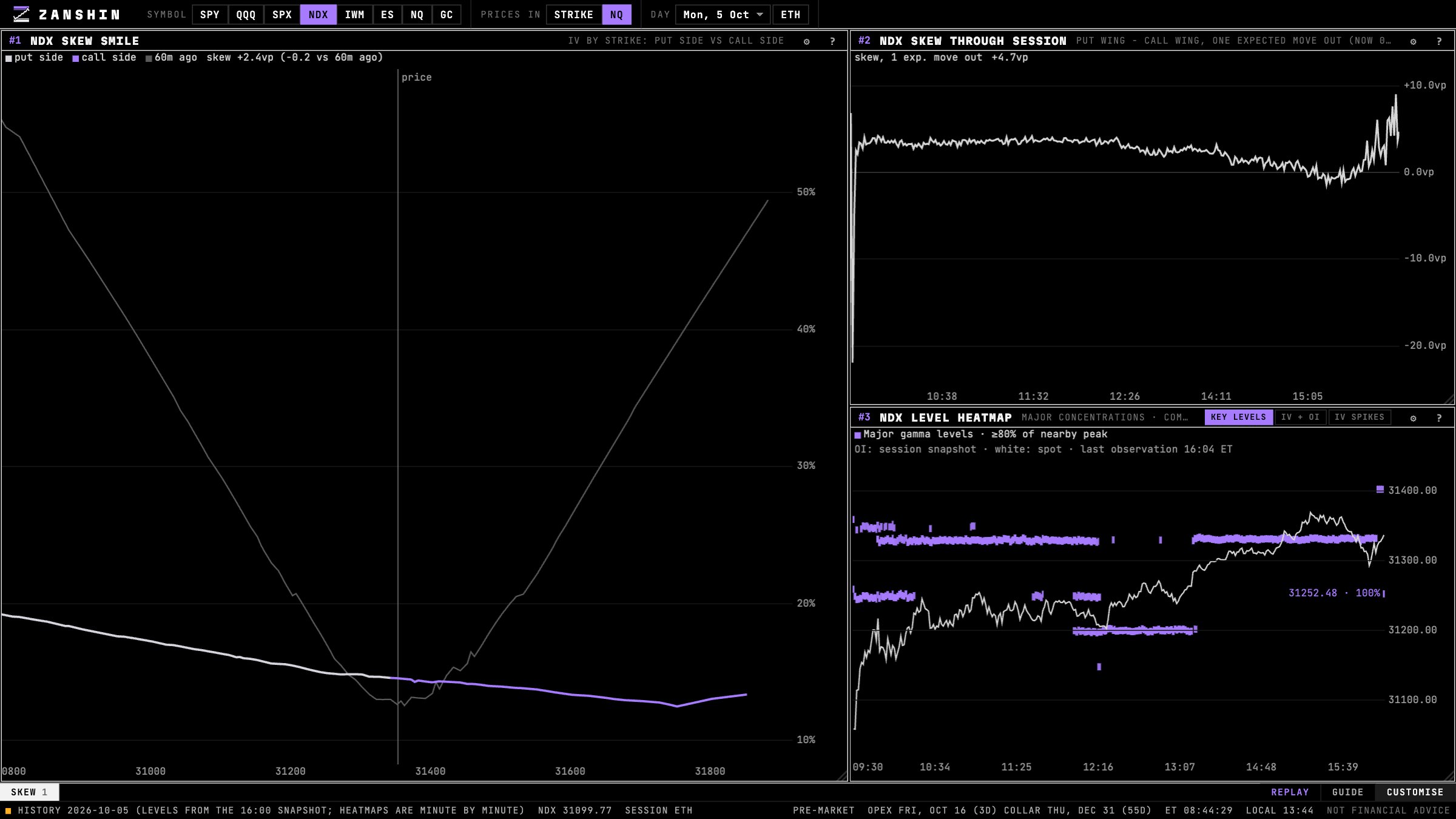Open the day dropdown Mon, 5 Oct
Image resolution: width=1456 pixels, height=819 pixels.
coord(723,15)
